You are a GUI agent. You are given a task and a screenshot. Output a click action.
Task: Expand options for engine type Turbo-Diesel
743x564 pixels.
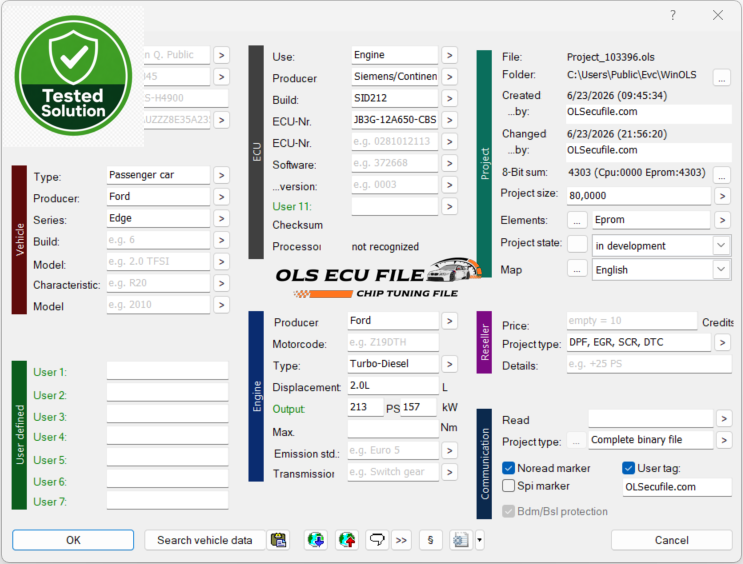[449, 364]
